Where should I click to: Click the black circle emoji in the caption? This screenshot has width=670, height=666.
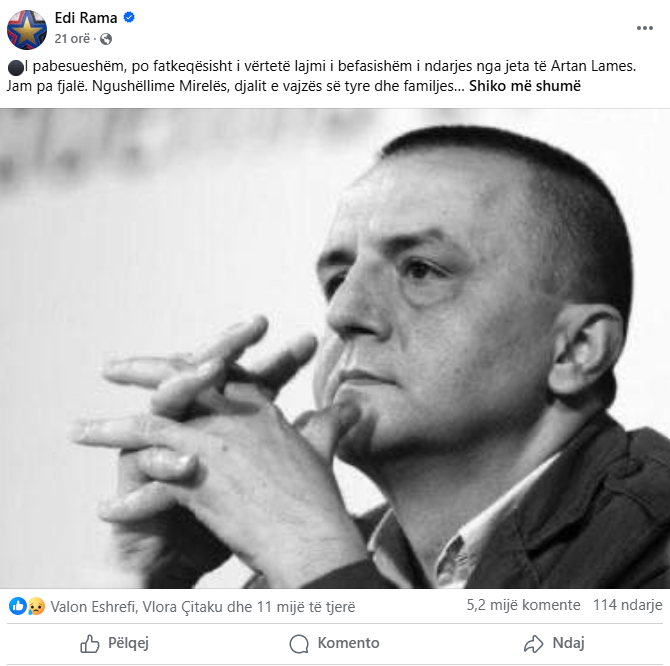(14, 66)
